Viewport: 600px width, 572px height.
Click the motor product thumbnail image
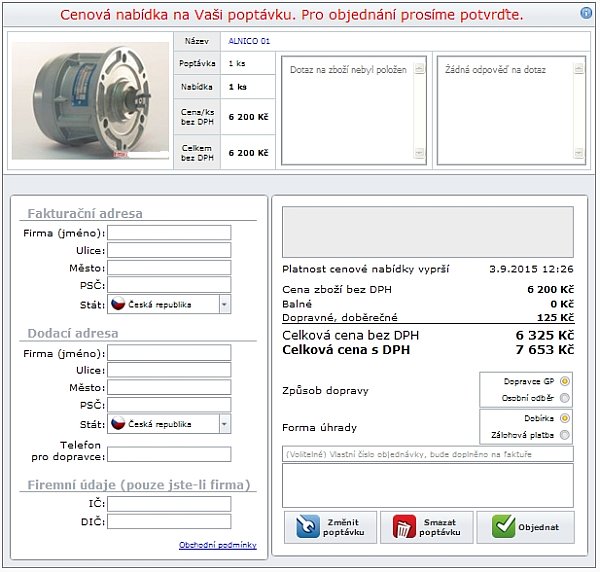(x=92, y=100)
